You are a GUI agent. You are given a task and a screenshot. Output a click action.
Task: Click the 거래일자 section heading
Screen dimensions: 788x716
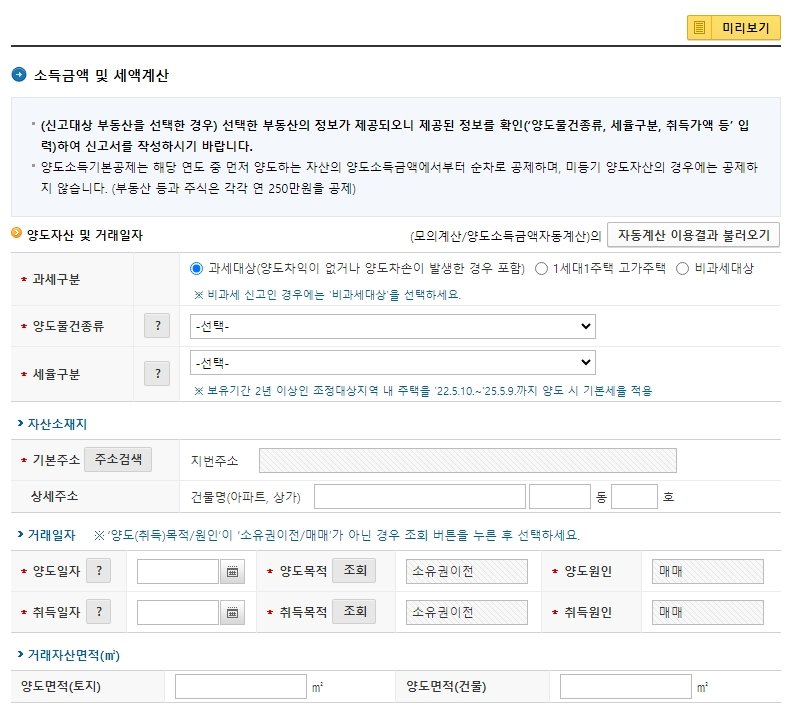point(51,535)
